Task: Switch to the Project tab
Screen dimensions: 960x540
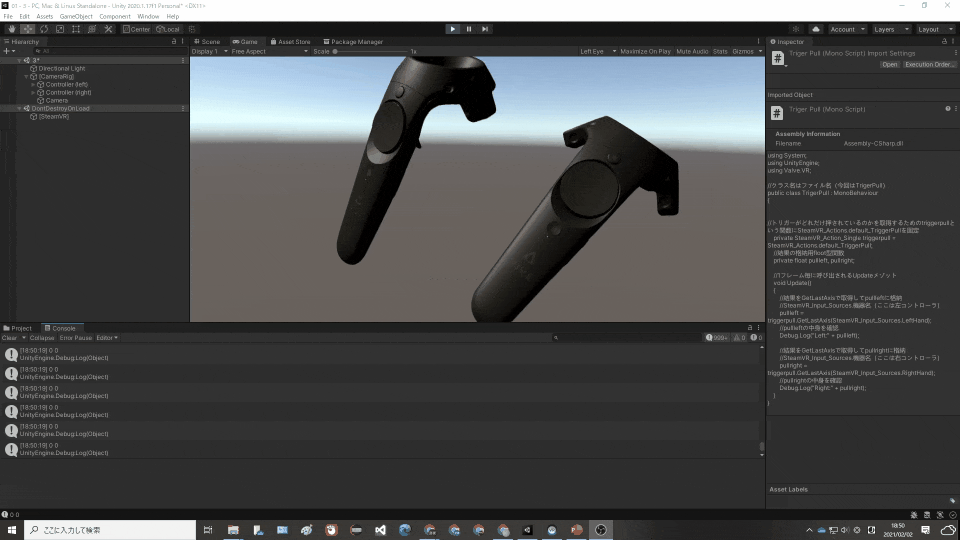Action: point(18,328)
